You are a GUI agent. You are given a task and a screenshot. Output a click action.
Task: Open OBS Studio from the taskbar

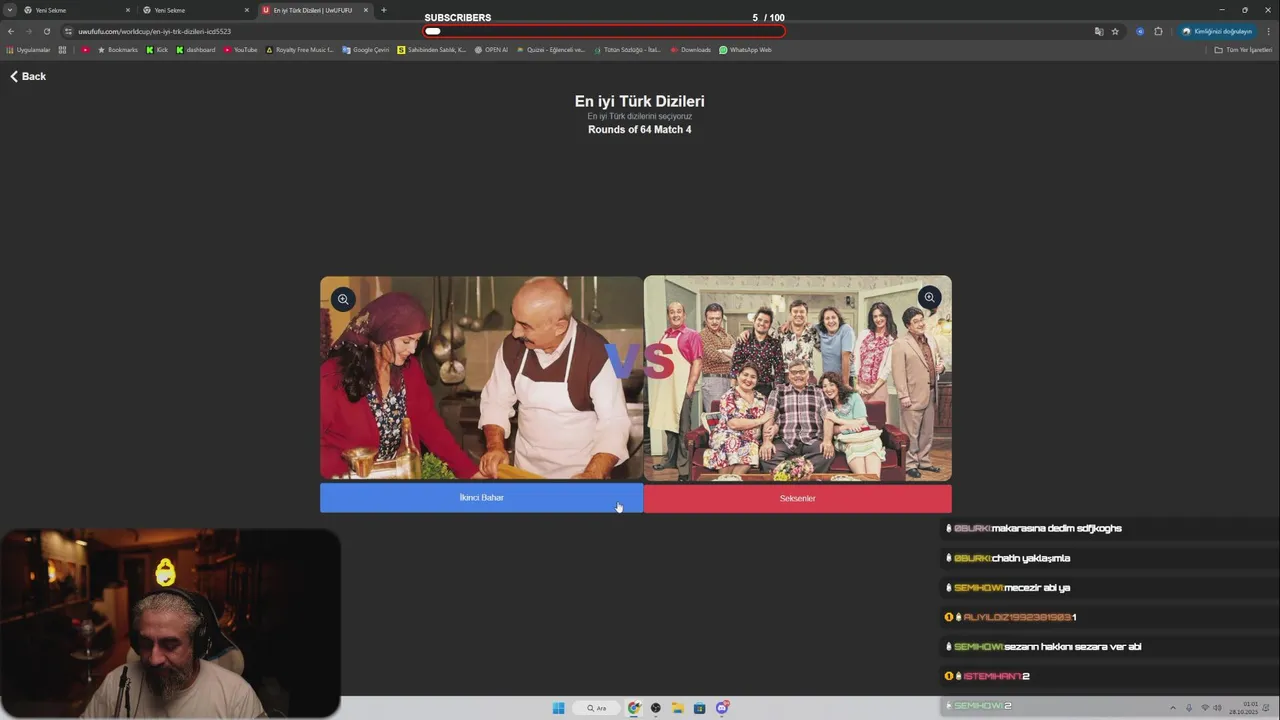[656, 708]
